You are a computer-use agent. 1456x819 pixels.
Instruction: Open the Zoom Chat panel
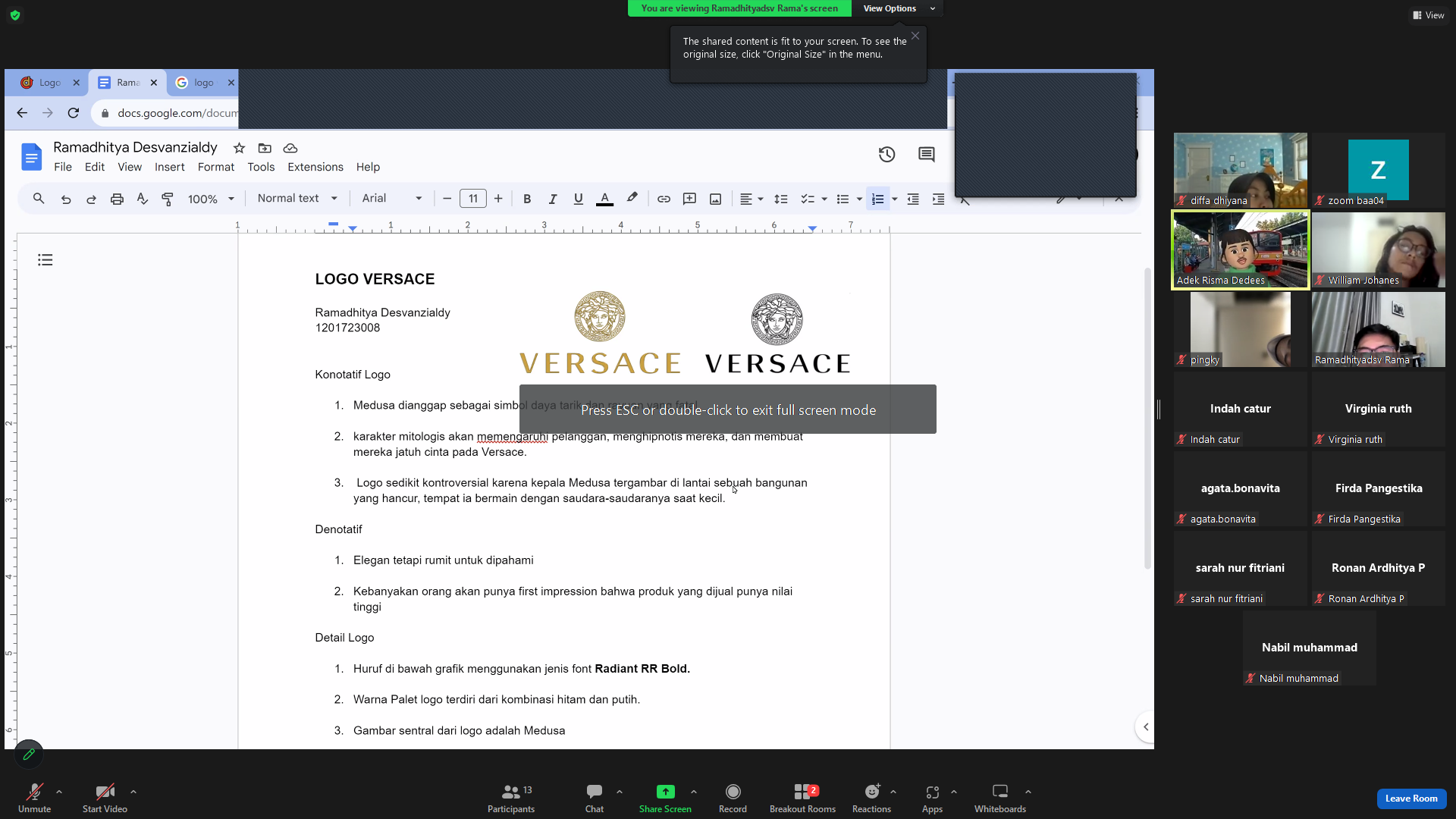(x=595, y=798)
